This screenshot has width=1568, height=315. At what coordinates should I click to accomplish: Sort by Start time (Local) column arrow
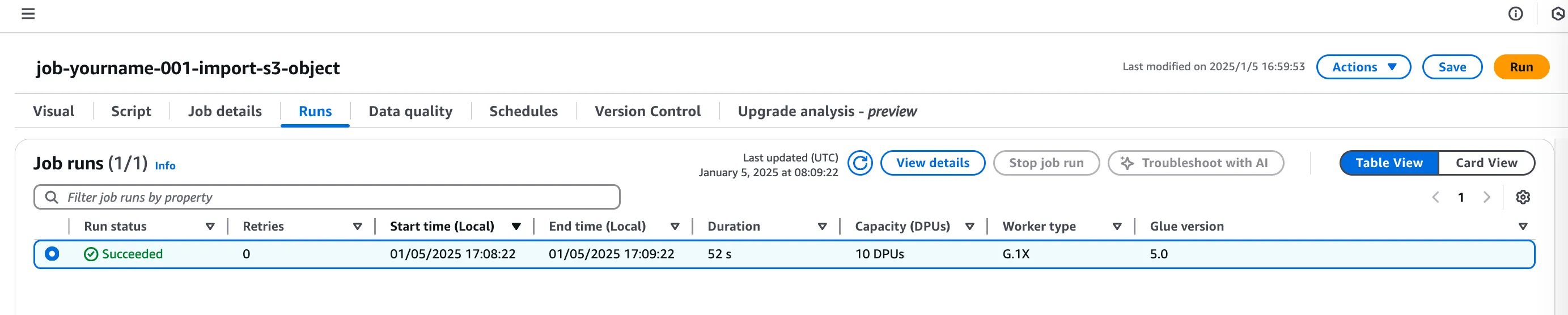pos(515,226)
